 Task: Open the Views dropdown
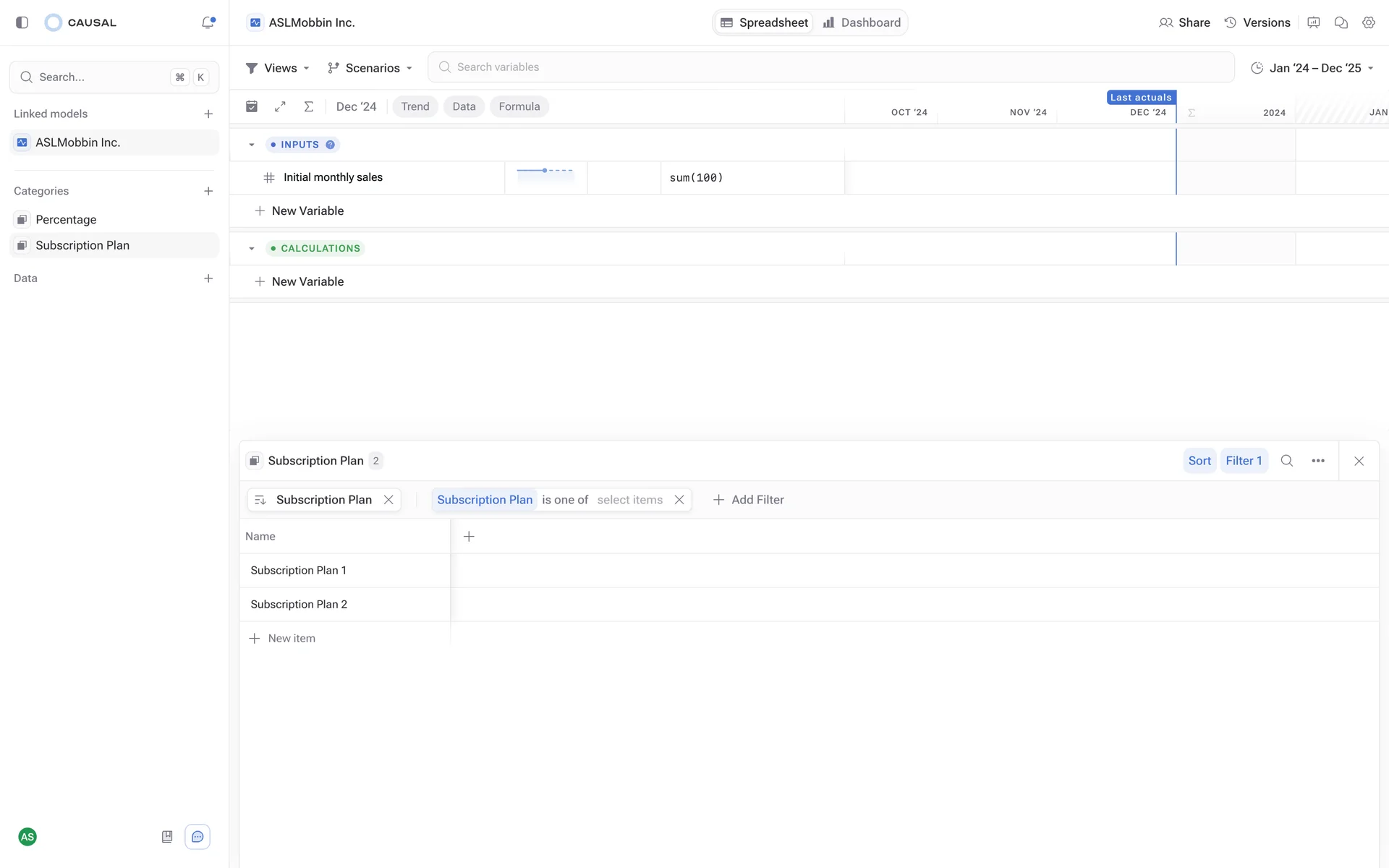[278, 68]
